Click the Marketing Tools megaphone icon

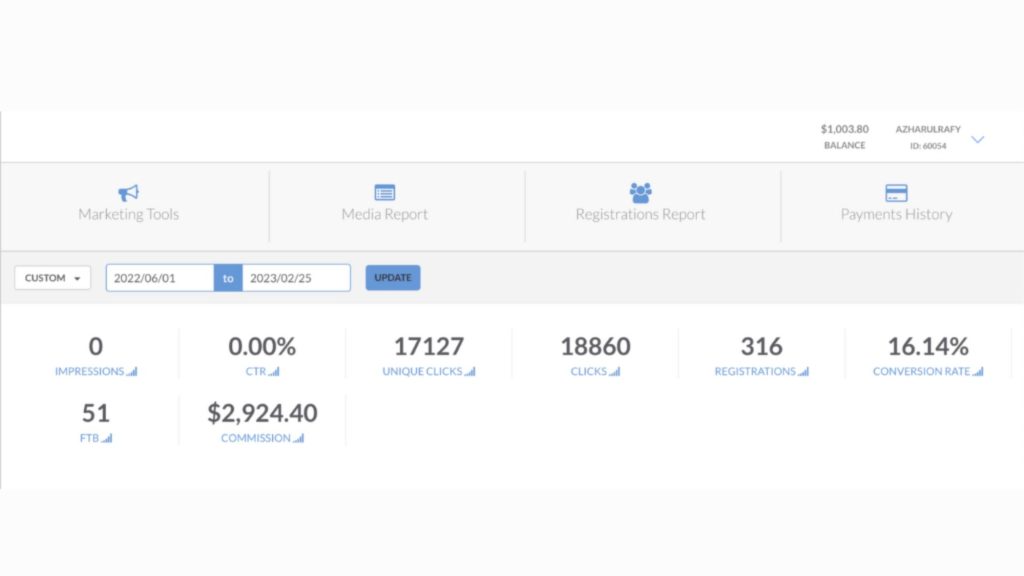[129, 193]
